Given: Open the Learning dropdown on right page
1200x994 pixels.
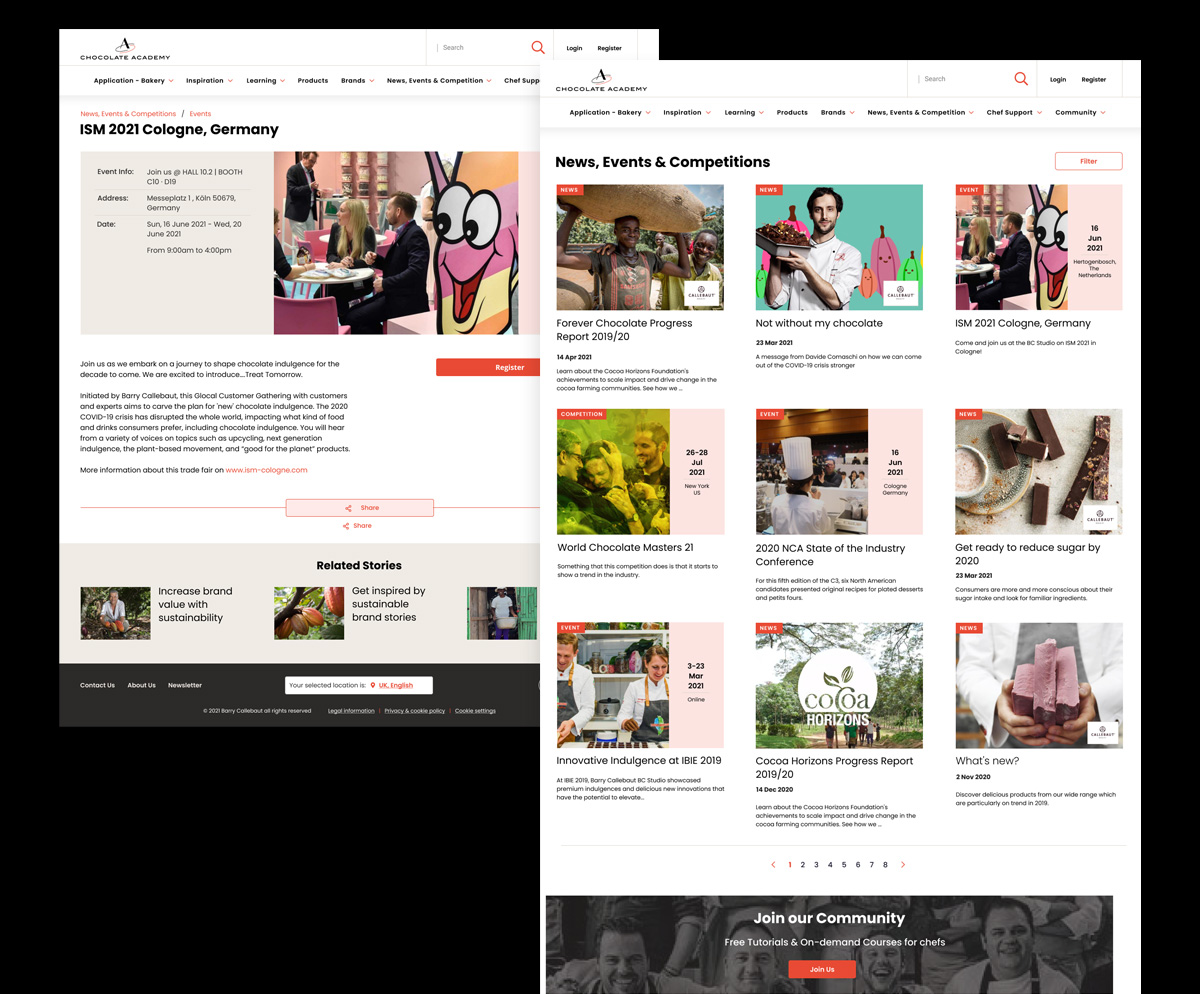Looking at the screenshot, I should [744, 113].
